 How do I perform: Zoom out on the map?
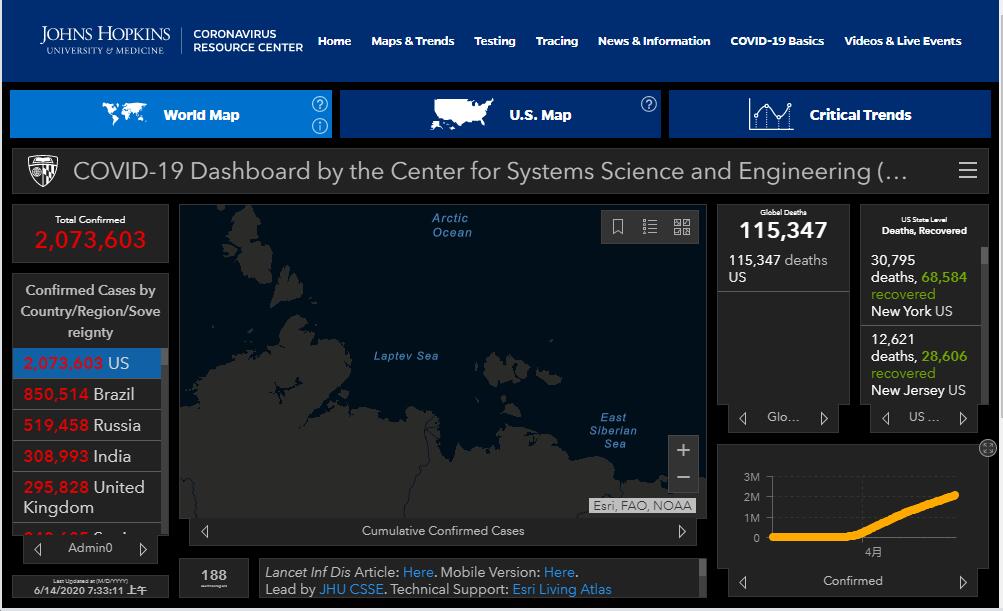pos(683,478)
